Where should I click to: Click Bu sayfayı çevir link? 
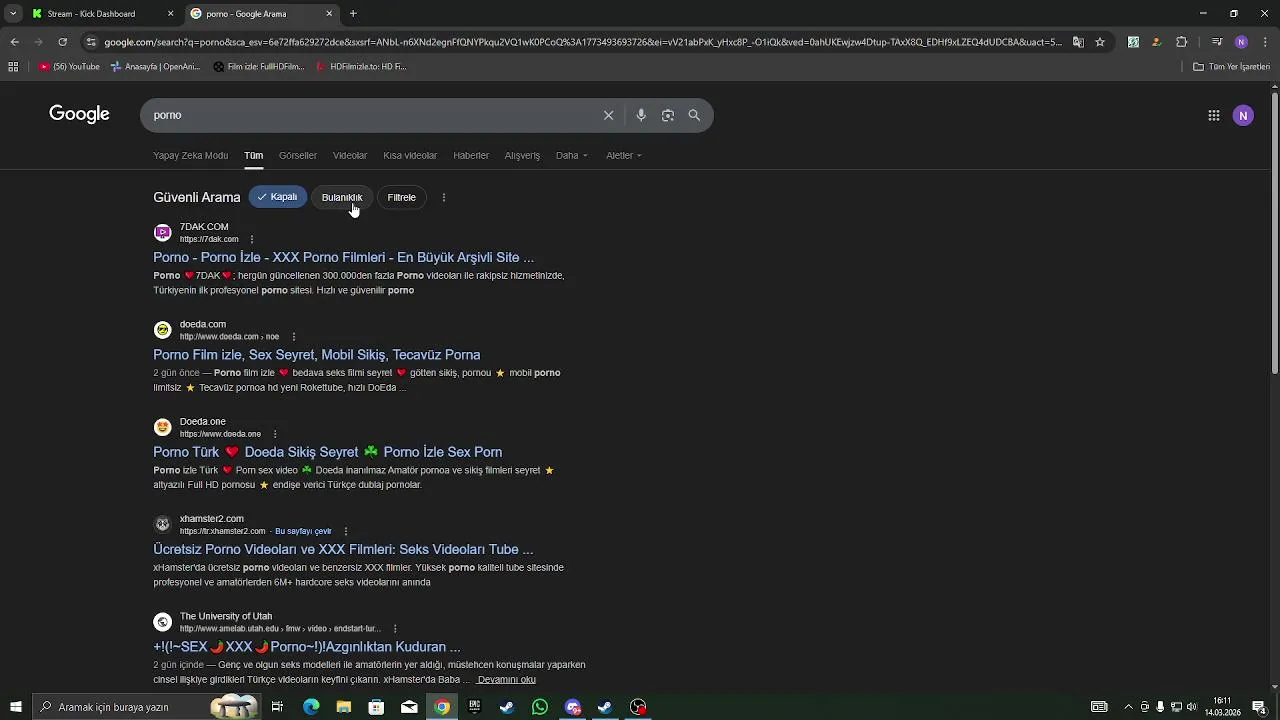[303, 531]
